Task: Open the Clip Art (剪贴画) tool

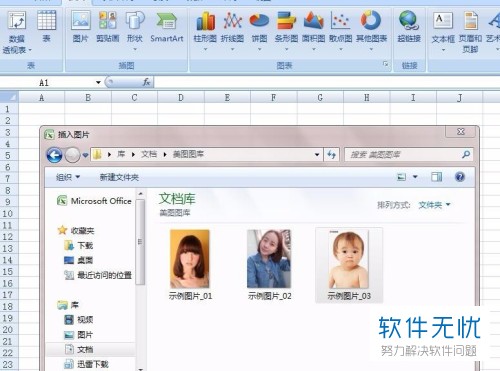Action: pyautogui.click(x=108, y=27)
